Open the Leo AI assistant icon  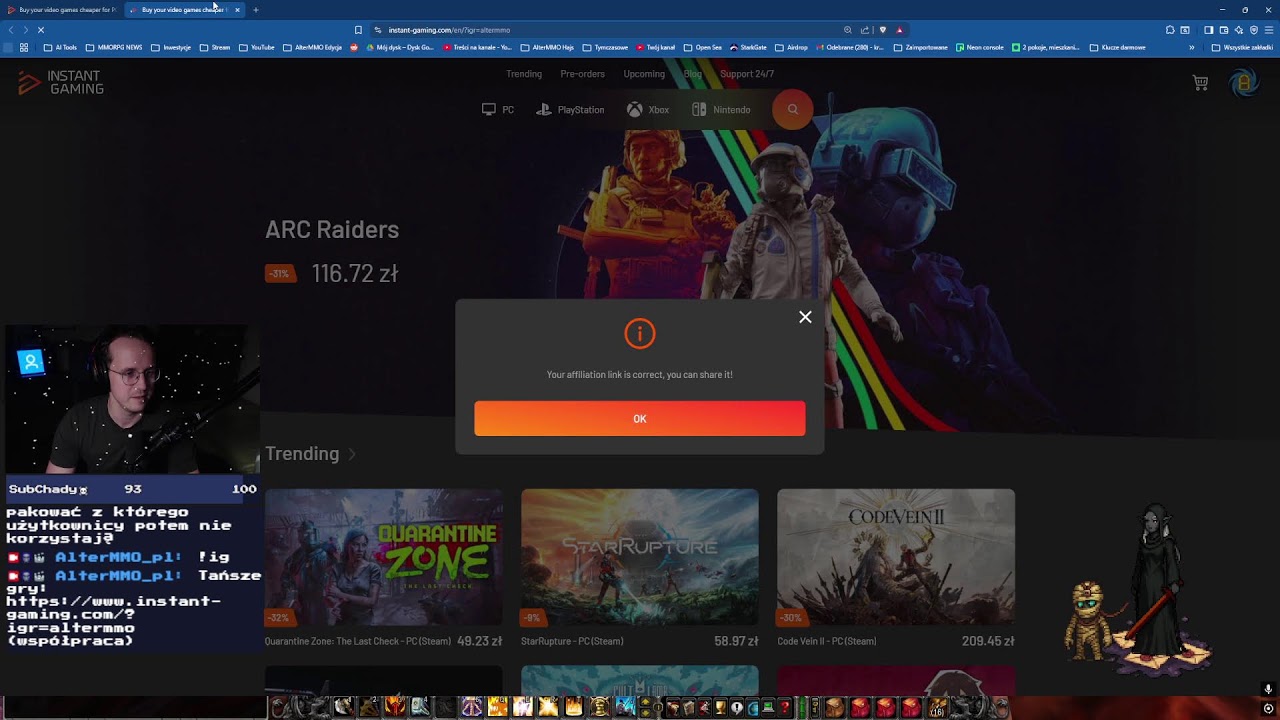coord(1238,30)
